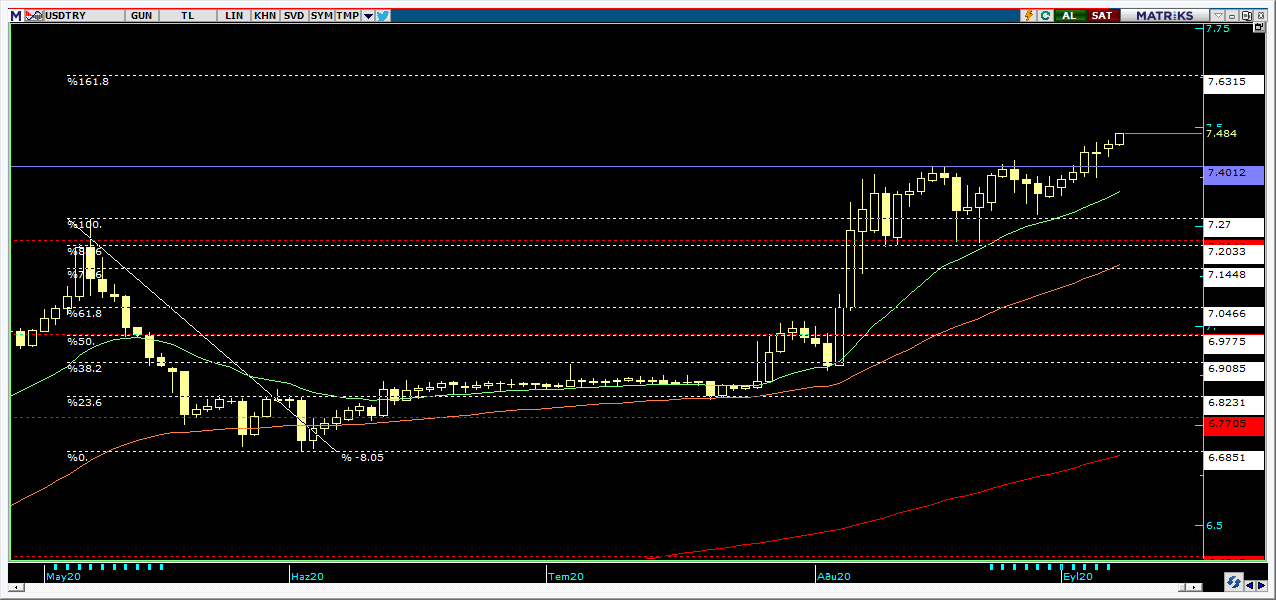Click the MATRIKS logo button

[x=1164, y=15]
